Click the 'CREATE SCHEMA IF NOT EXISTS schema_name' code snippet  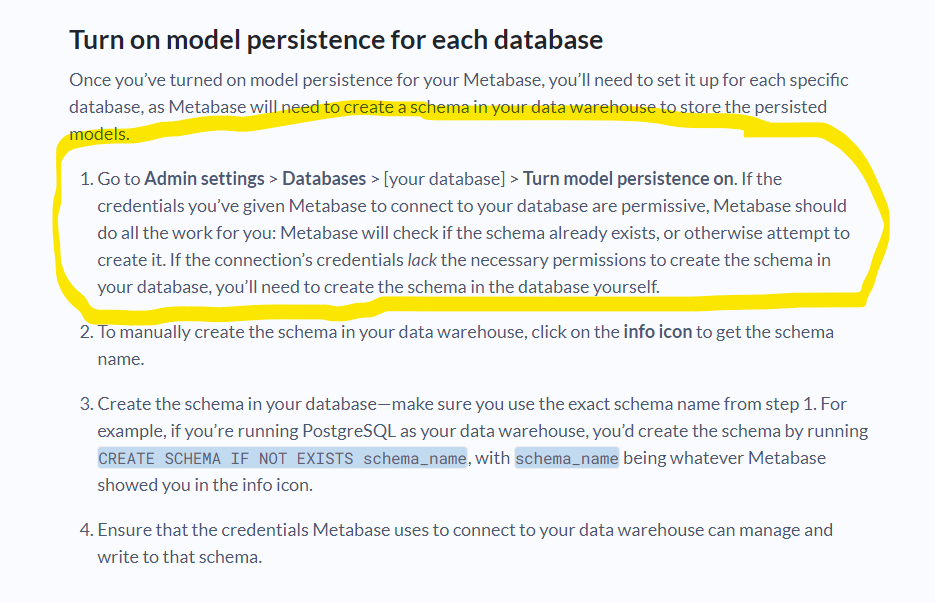282,458
